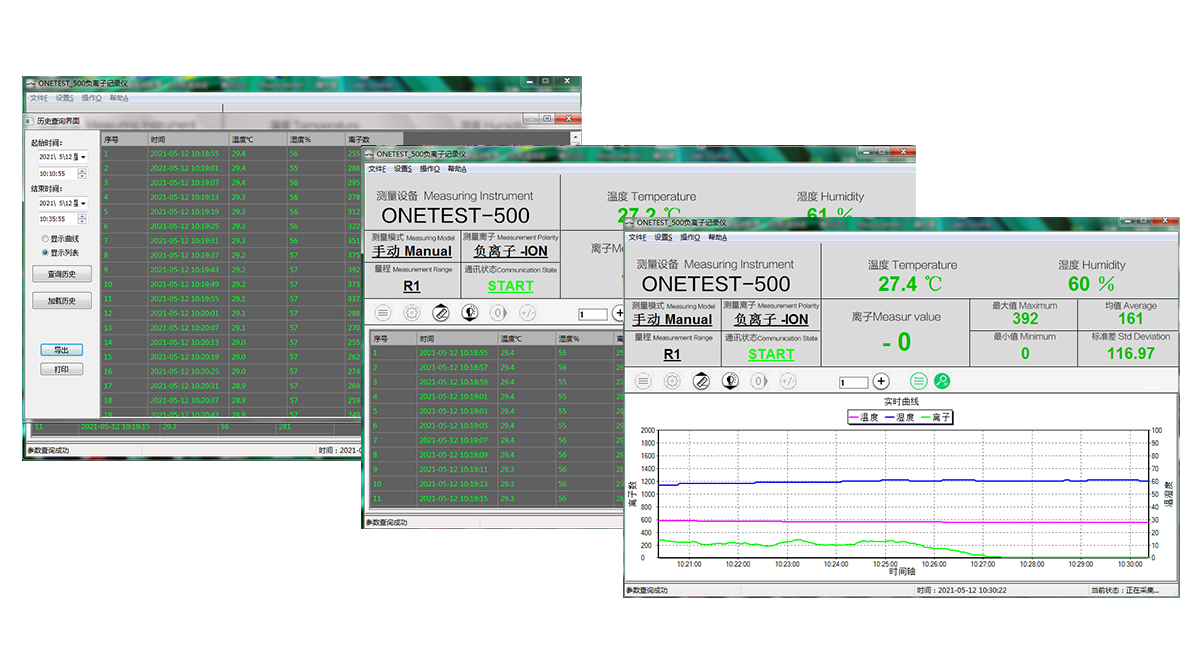Image resolution: width=1200 pixels, height=650 pixels.
Task: Click the green magnifier query icon
Action: pos(942,381)
